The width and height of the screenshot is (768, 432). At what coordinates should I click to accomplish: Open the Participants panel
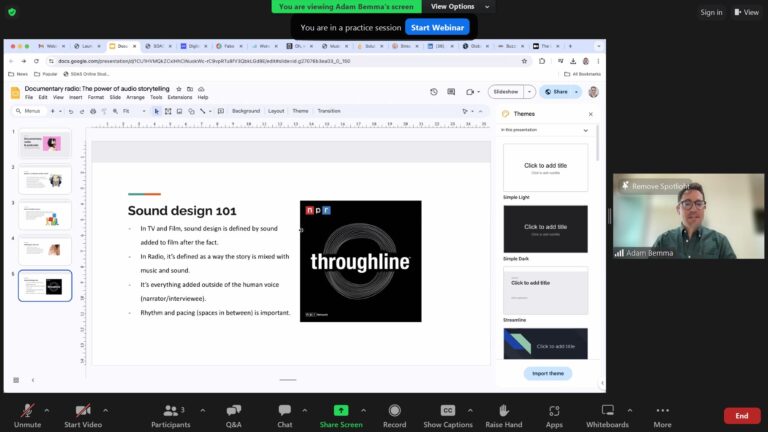coord(170,416)
